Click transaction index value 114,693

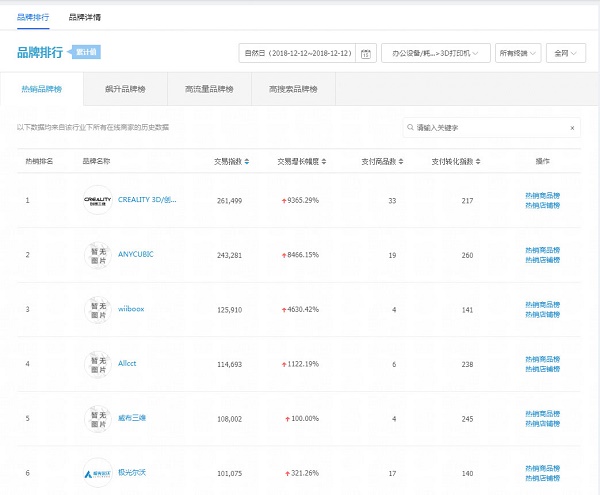(x=230, y=365)
